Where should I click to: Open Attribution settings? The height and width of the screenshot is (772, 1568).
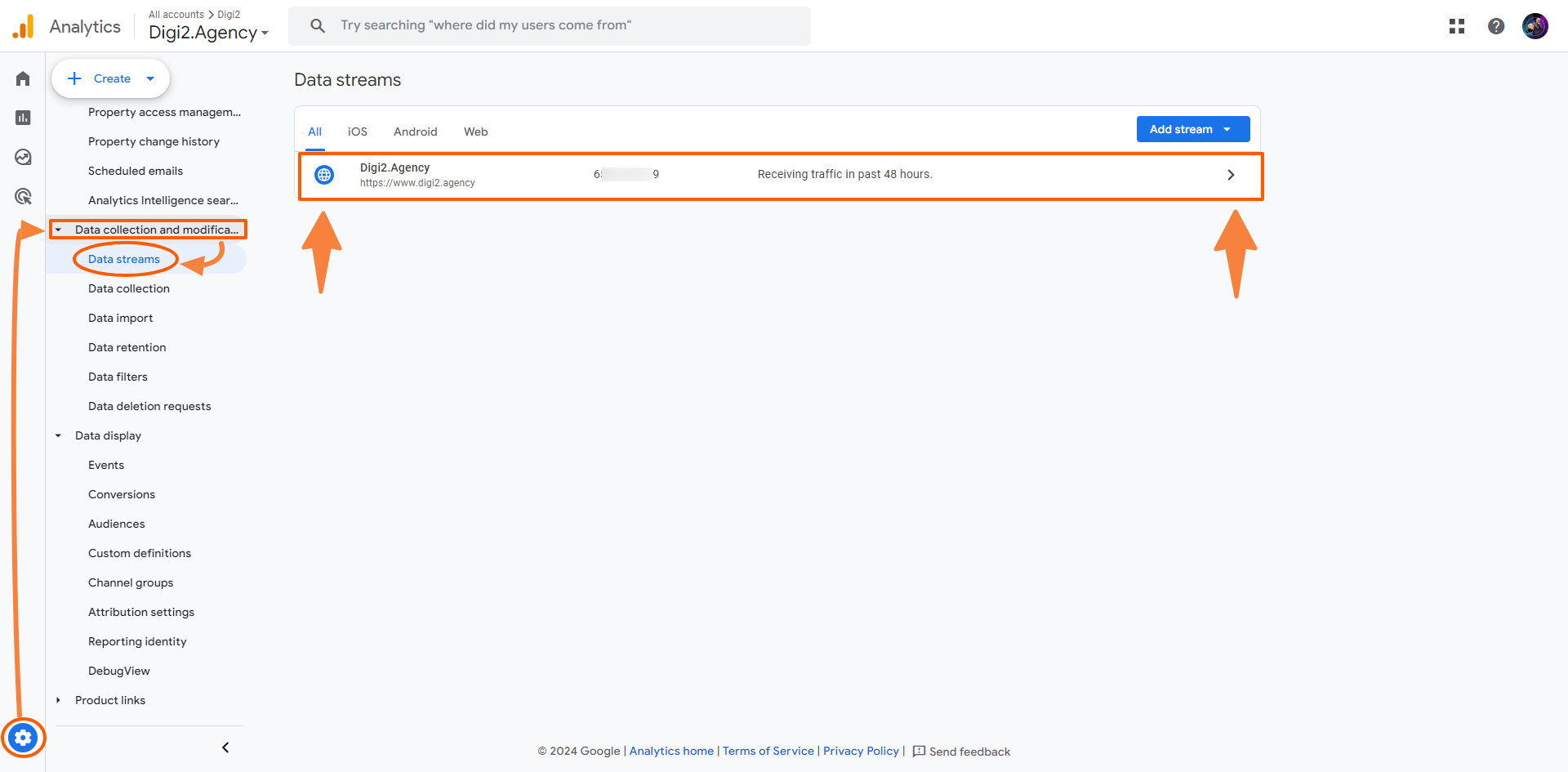[141, 612]
